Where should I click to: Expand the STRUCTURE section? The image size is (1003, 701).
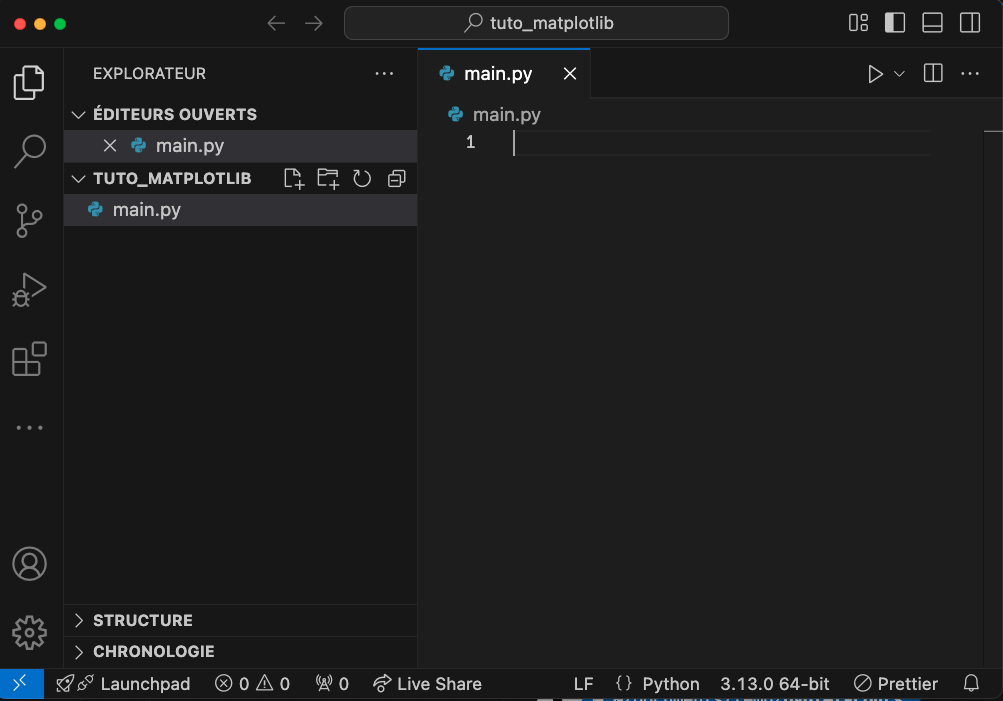tap(142, 620)
